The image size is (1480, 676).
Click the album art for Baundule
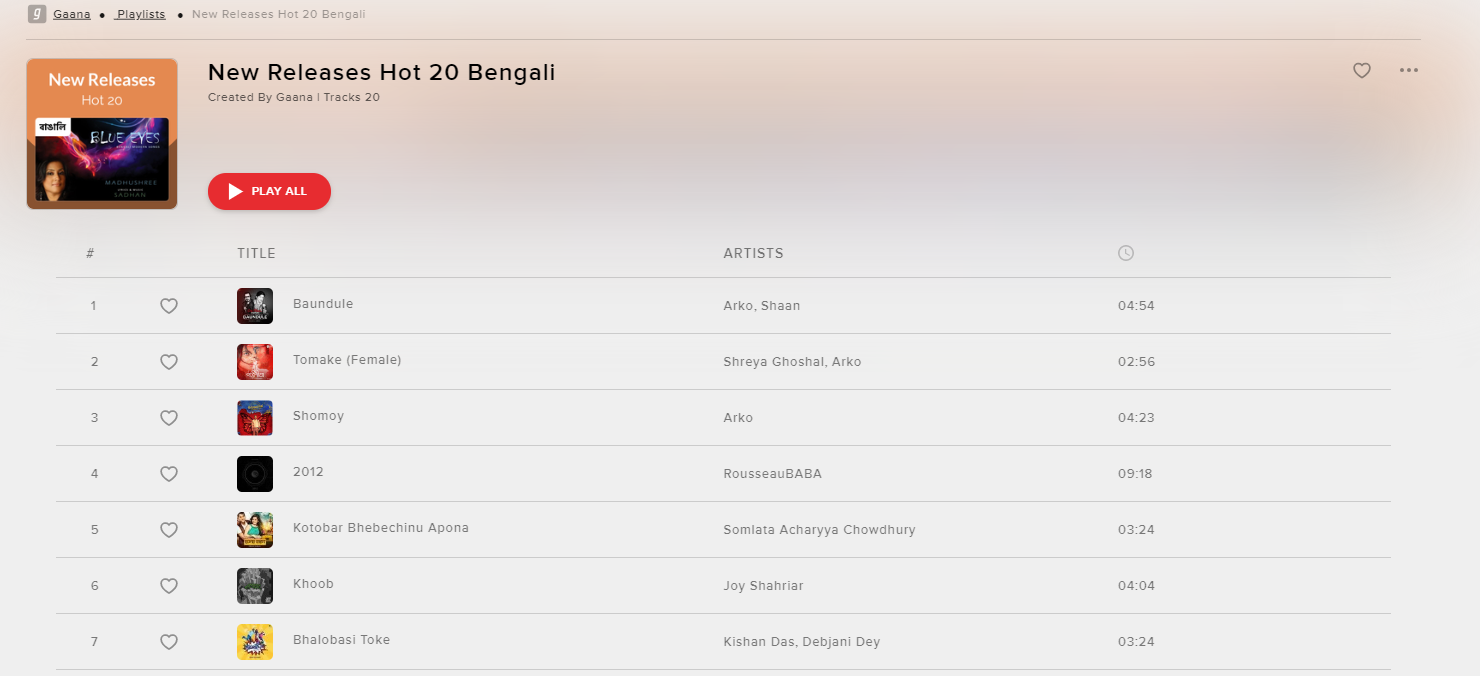point(255,306)
